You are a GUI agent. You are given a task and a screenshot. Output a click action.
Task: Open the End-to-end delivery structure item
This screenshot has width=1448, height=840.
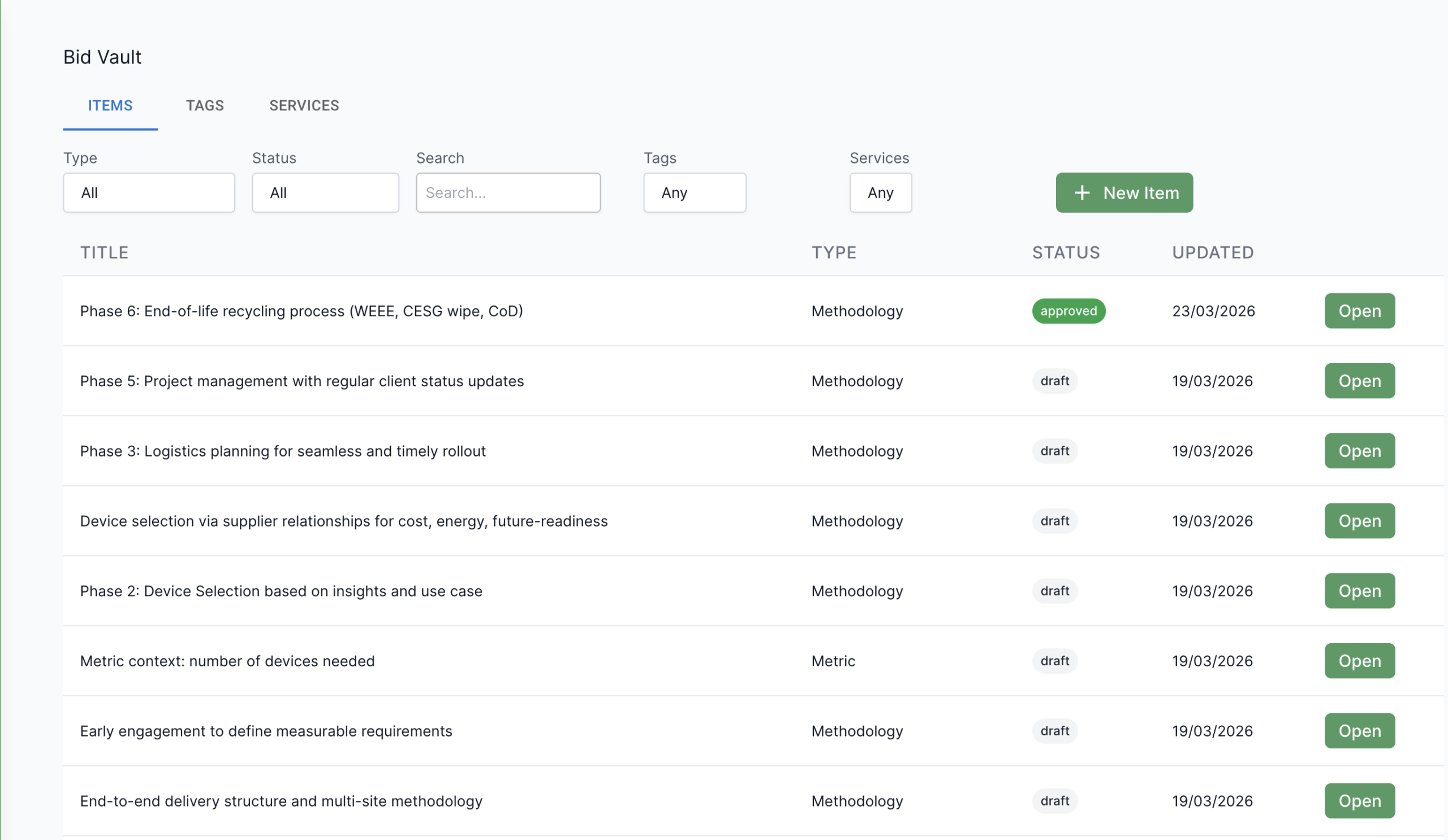[x=1359, y=802]
